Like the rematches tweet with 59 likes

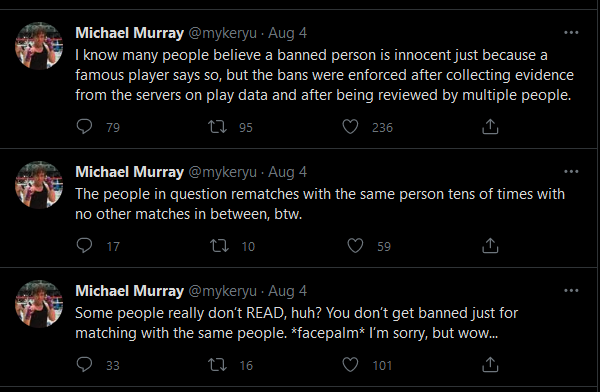tap(355, 246)
